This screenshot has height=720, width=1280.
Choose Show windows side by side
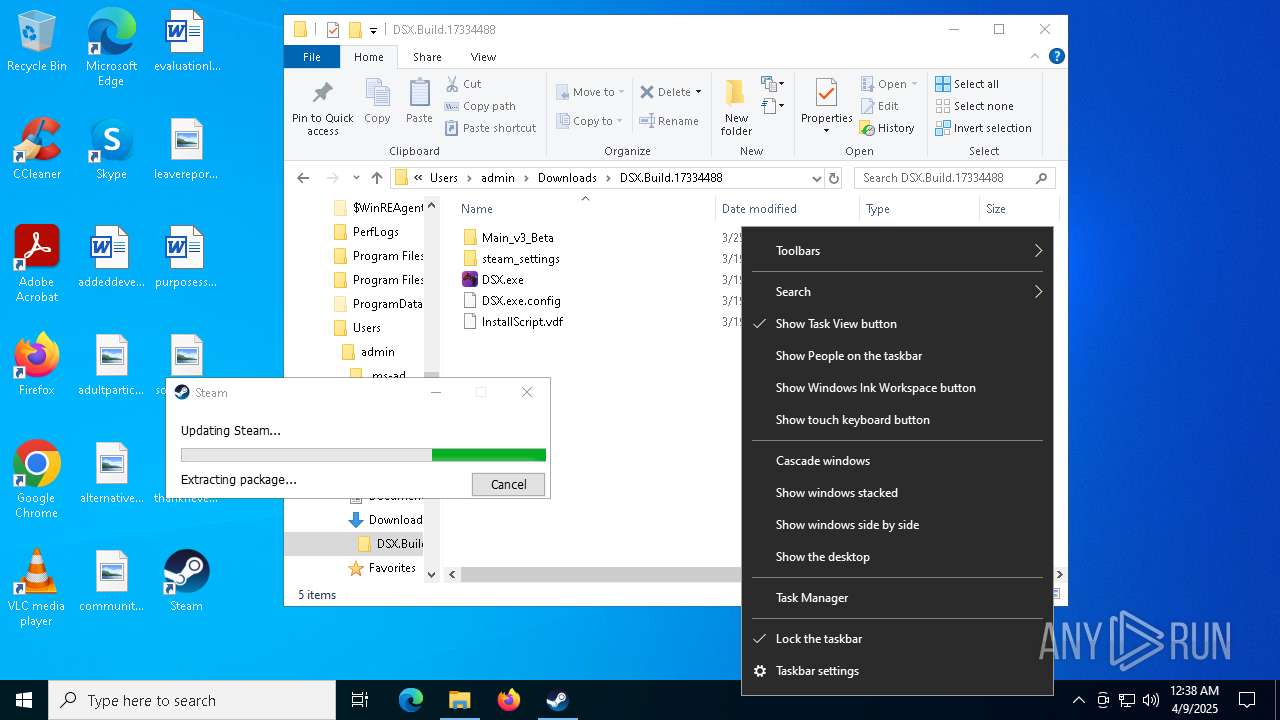coord(897,525)
